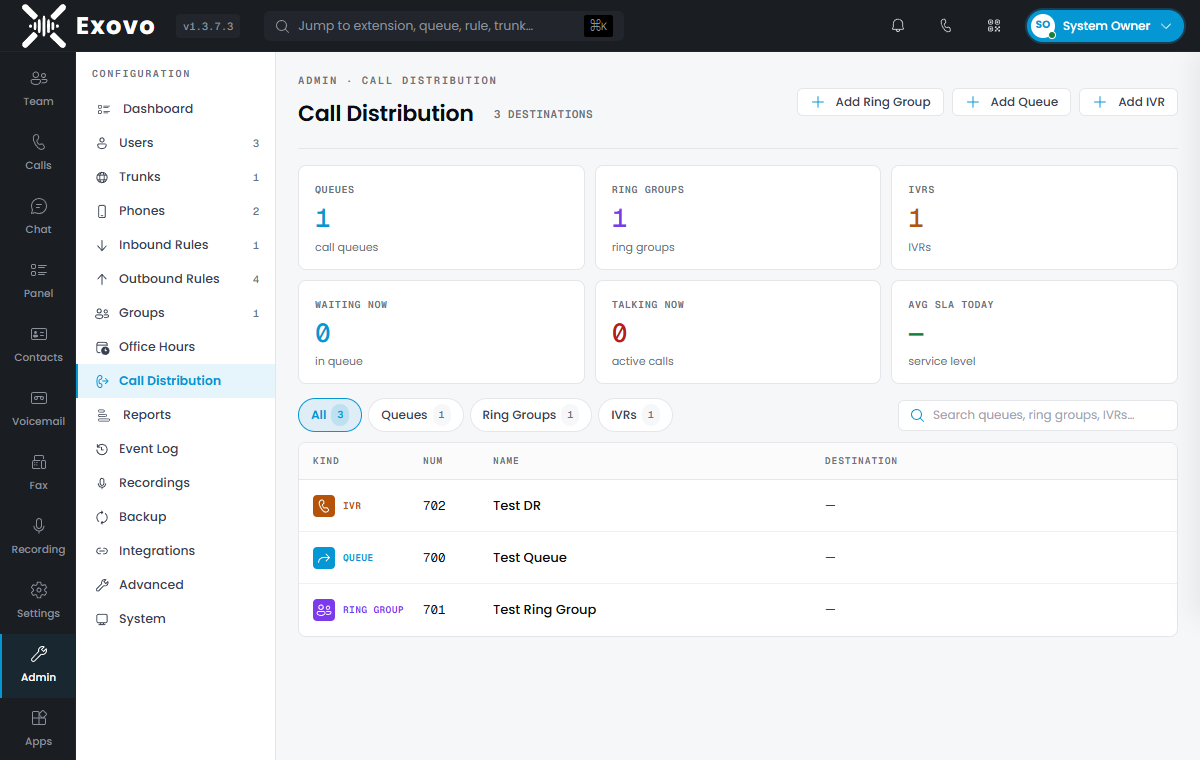Open Inbound Rules in configuration menu

pyautogui.click(x=175, y=245)
